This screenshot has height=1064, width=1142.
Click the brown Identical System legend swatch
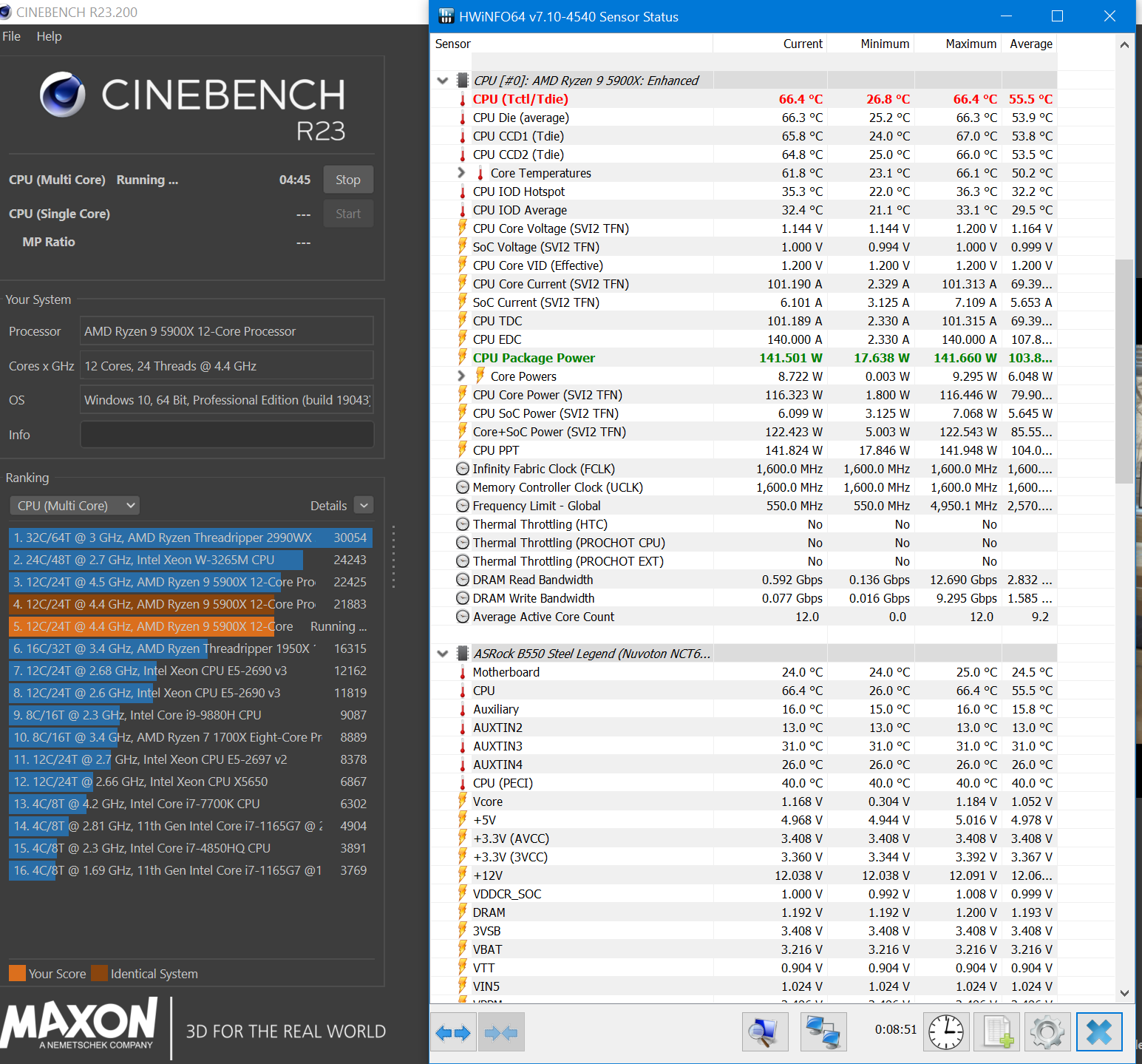point(99,973)
